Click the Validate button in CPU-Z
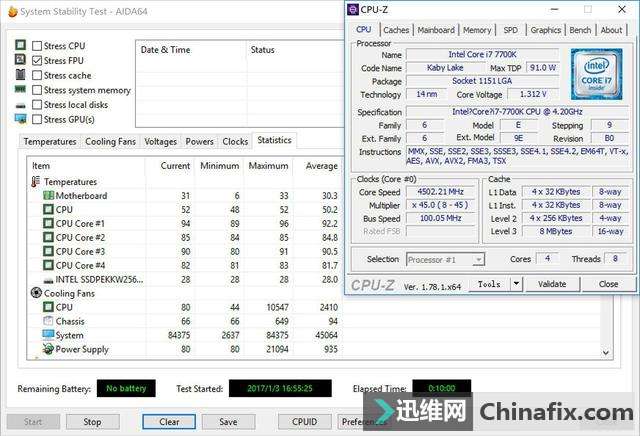640x436 pixels. click(x=552, y=284)
